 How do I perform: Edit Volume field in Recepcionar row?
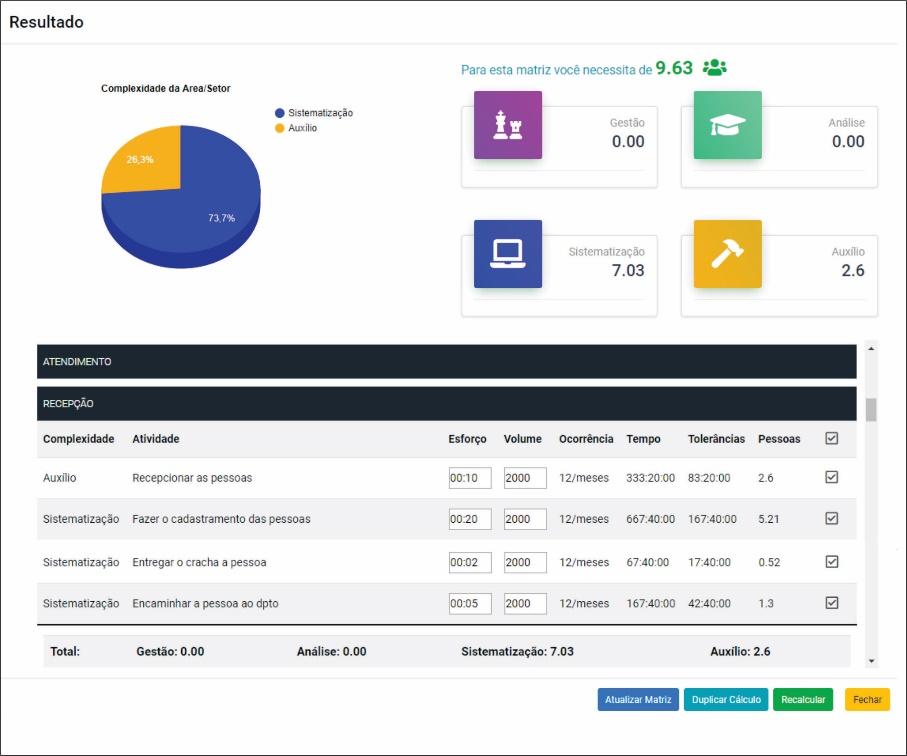click(525, 478)
